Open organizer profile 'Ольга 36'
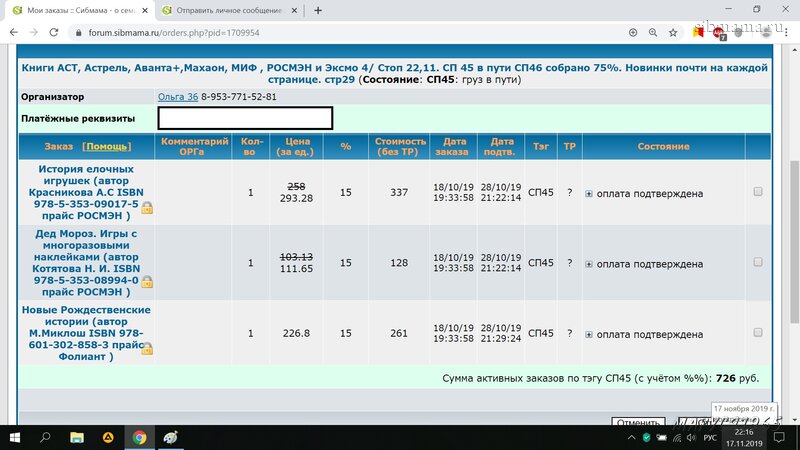The width and height of the screenshot is (800, 450). 178,96
